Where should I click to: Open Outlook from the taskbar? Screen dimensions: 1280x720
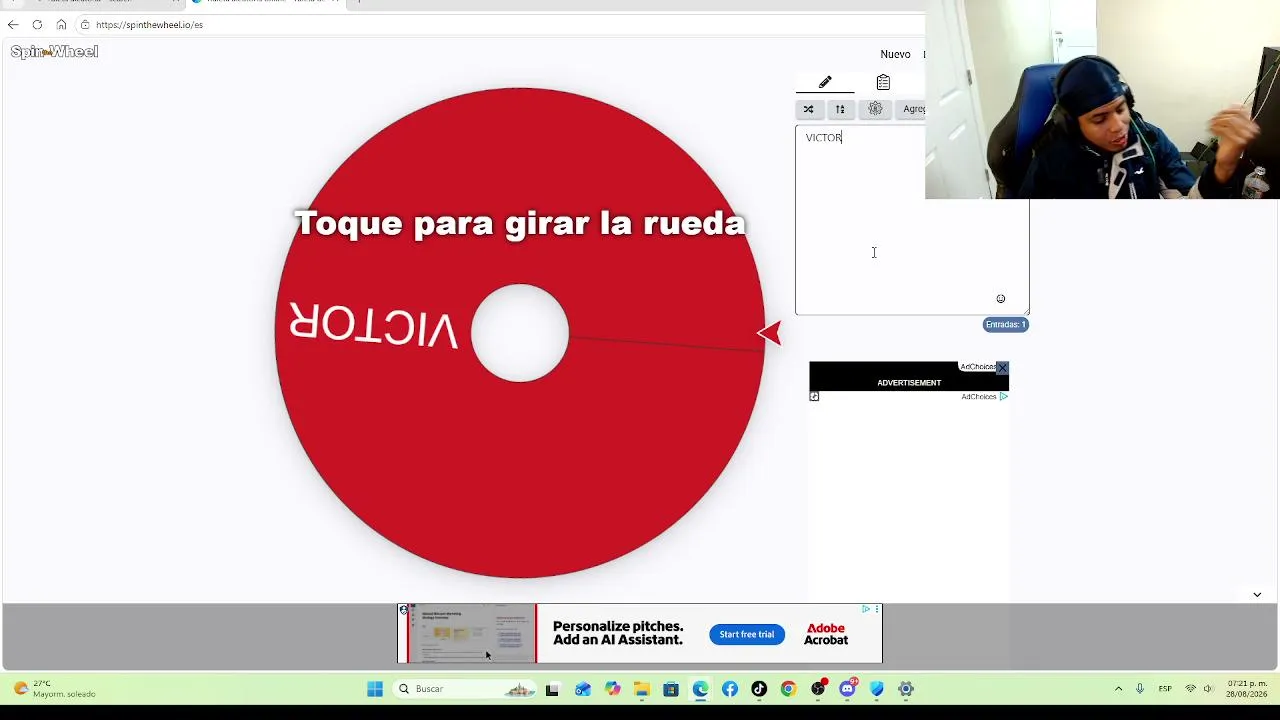tap(583, 689)
